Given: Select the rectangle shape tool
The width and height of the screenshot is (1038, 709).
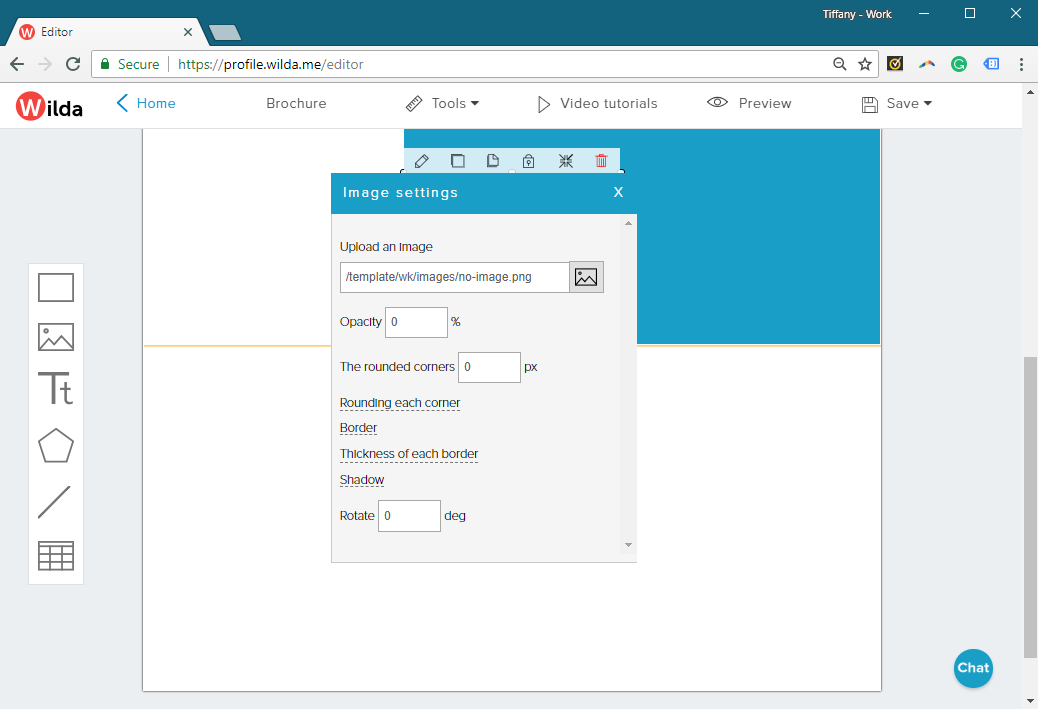Looking at the screenshot, I should [56, 288].
